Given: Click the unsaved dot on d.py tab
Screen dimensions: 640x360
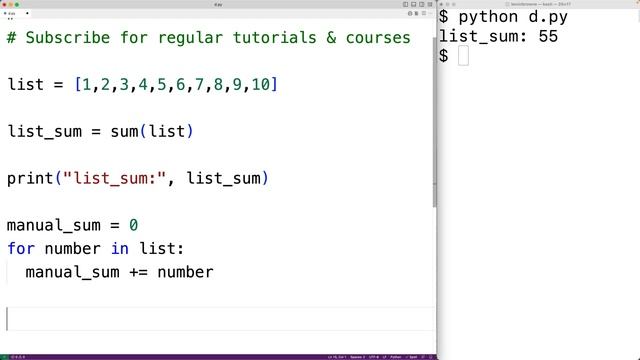Looking at the screenshot, I should 27,13.
